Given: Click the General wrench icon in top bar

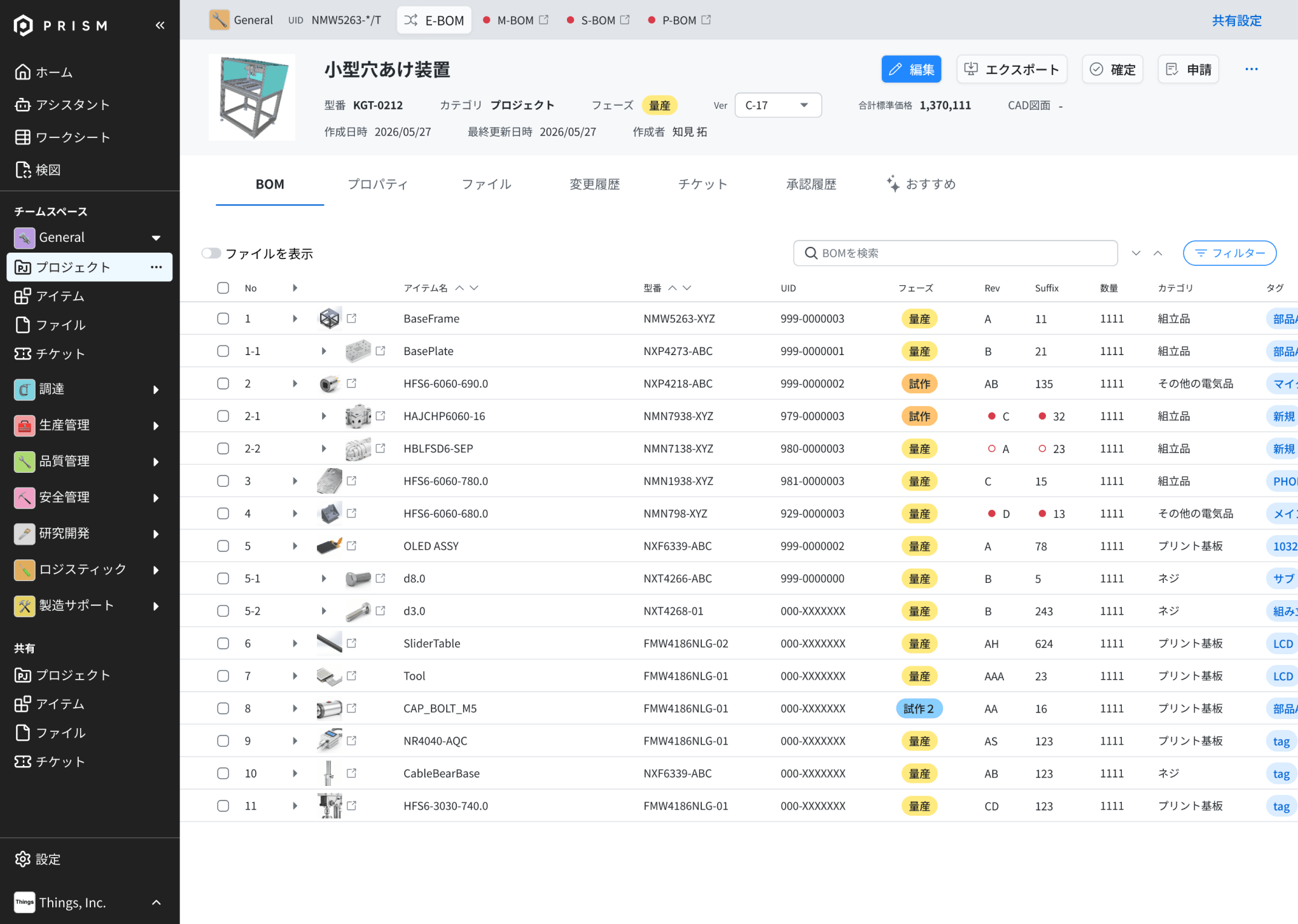Looking at the screenshot, I should (x=219, y=20).
